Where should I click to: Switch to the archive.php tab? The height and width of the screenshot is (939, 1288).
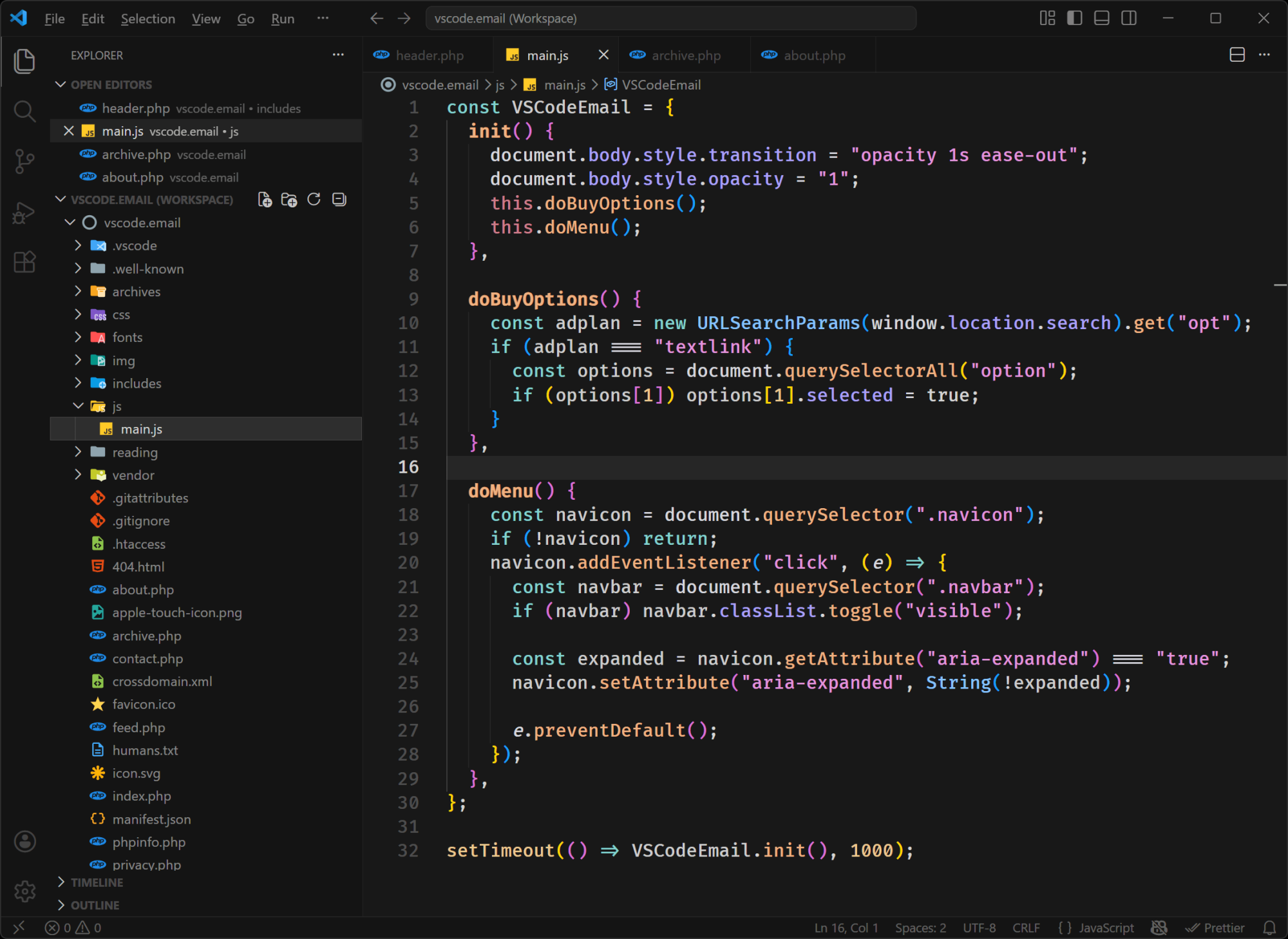click(685, 55)
